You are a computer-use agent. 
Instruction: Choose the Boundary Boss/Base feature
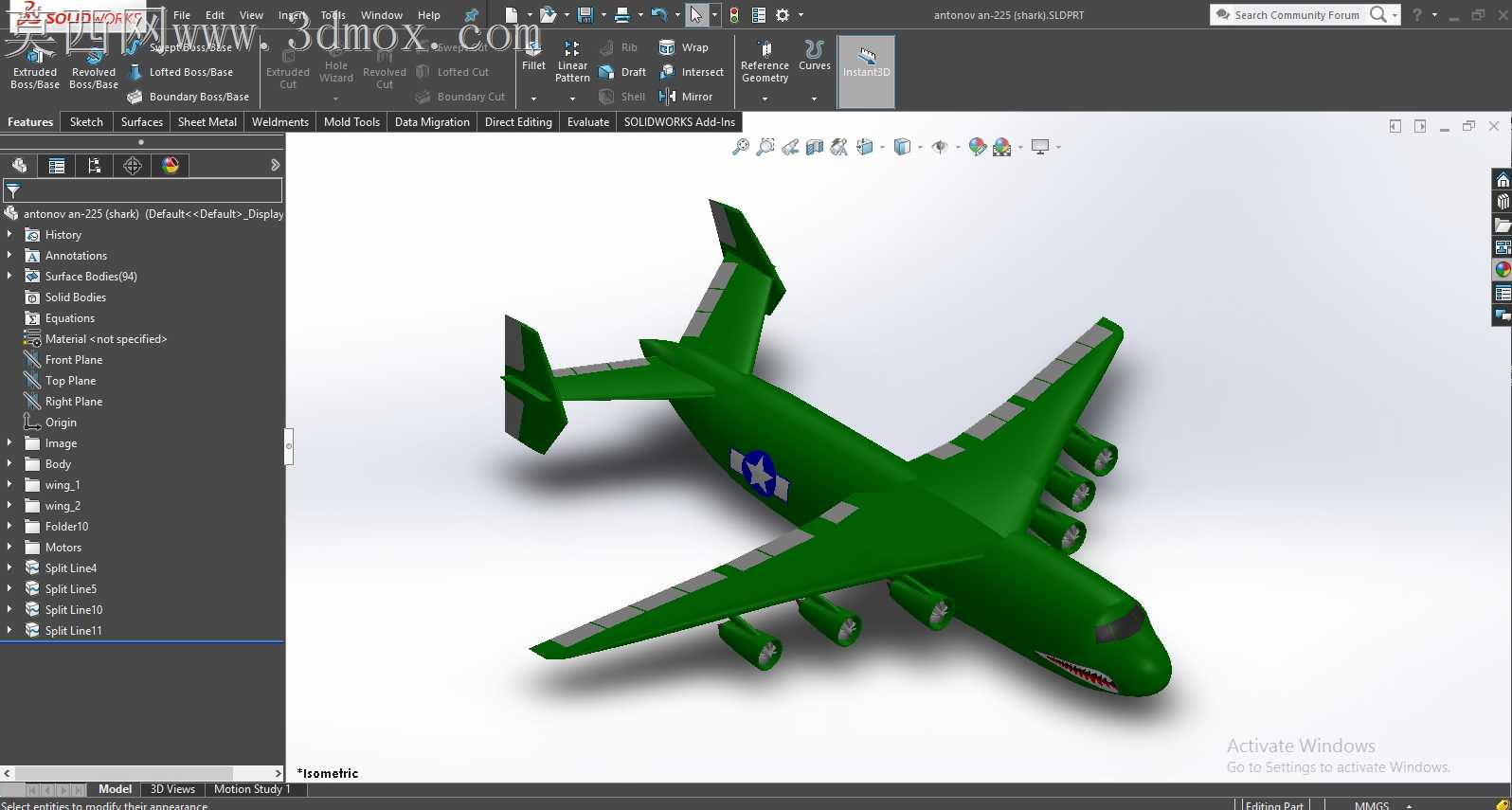click(188, 97)
